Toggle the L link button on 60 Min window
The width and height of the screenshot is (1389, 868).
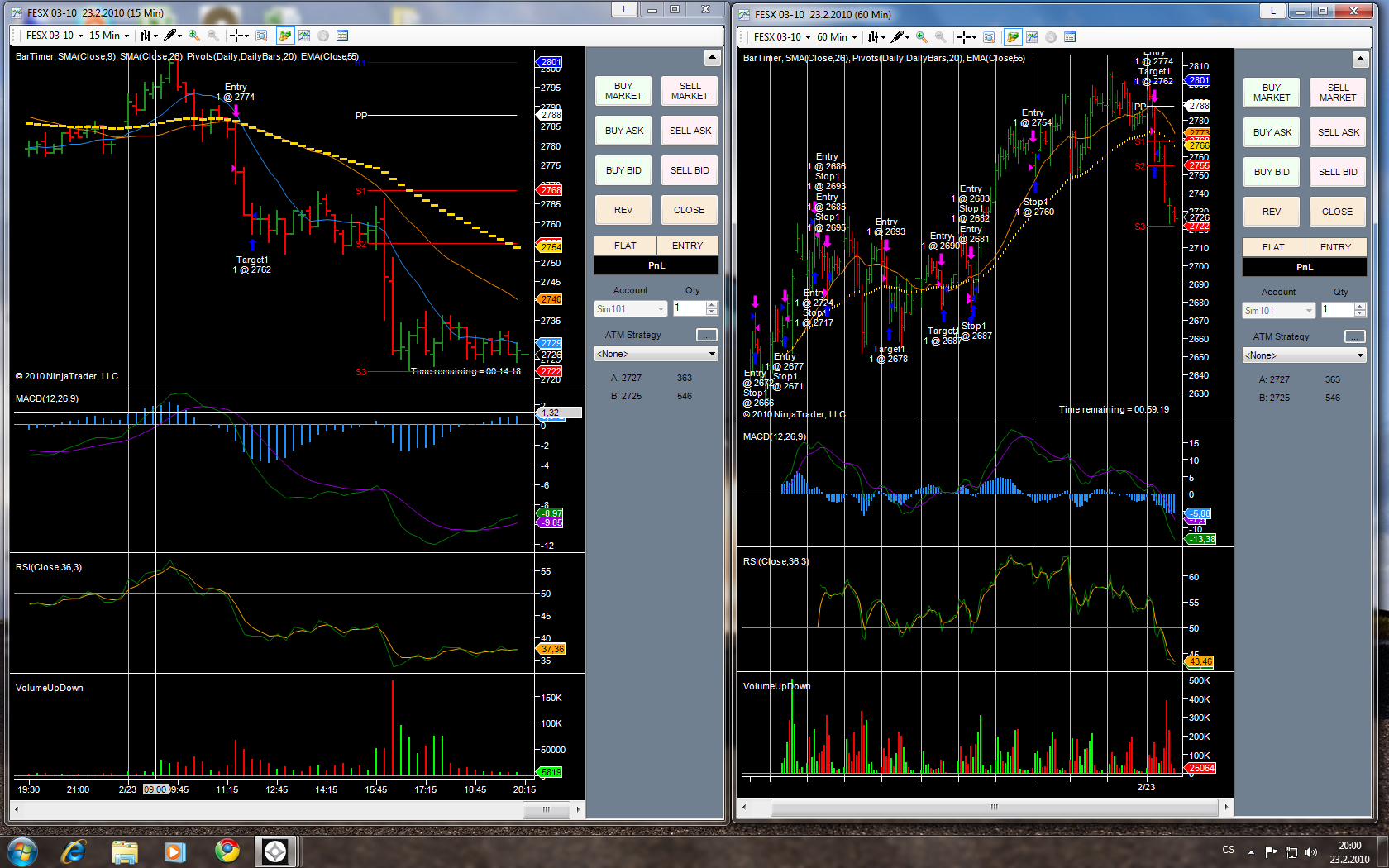pos(1272,11)
